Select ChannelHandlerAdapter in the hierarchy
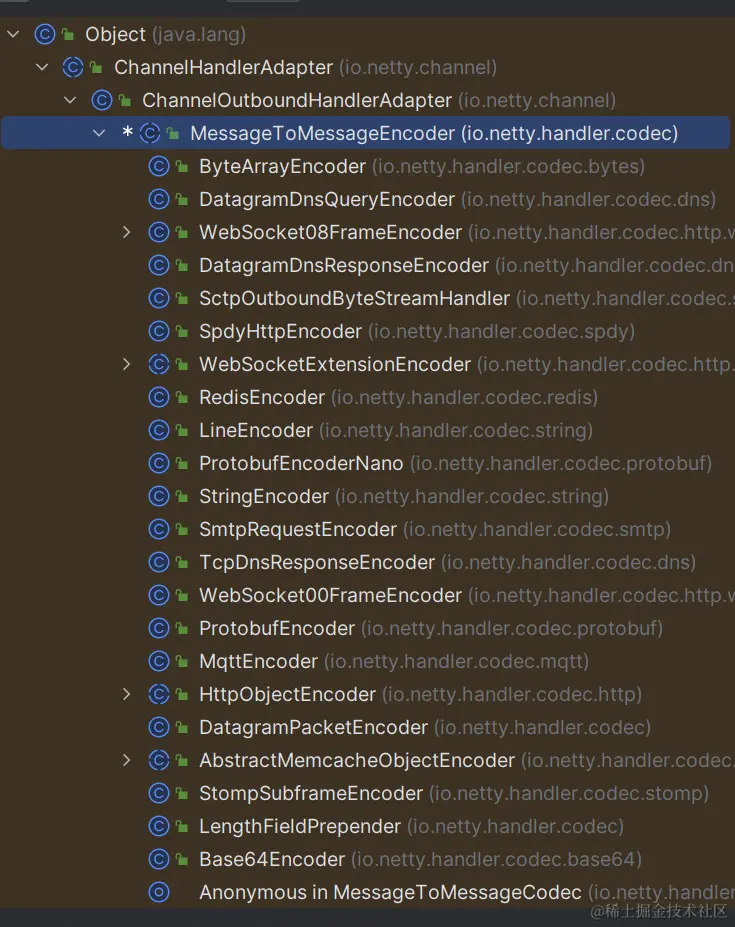This screenshot has height=927, width=735. (305, 67)
